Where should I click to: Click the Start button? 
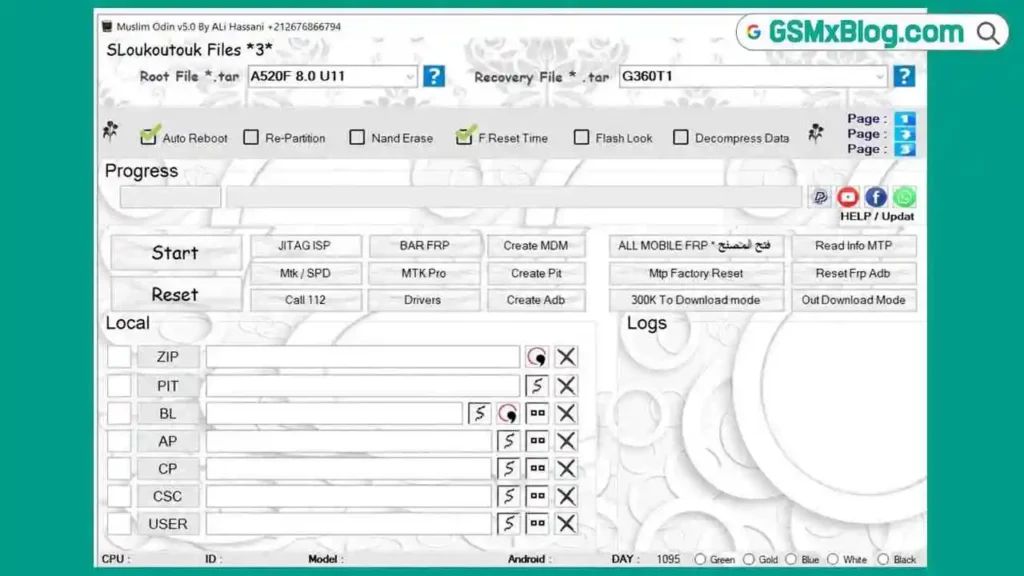click(x=175, y=253)
